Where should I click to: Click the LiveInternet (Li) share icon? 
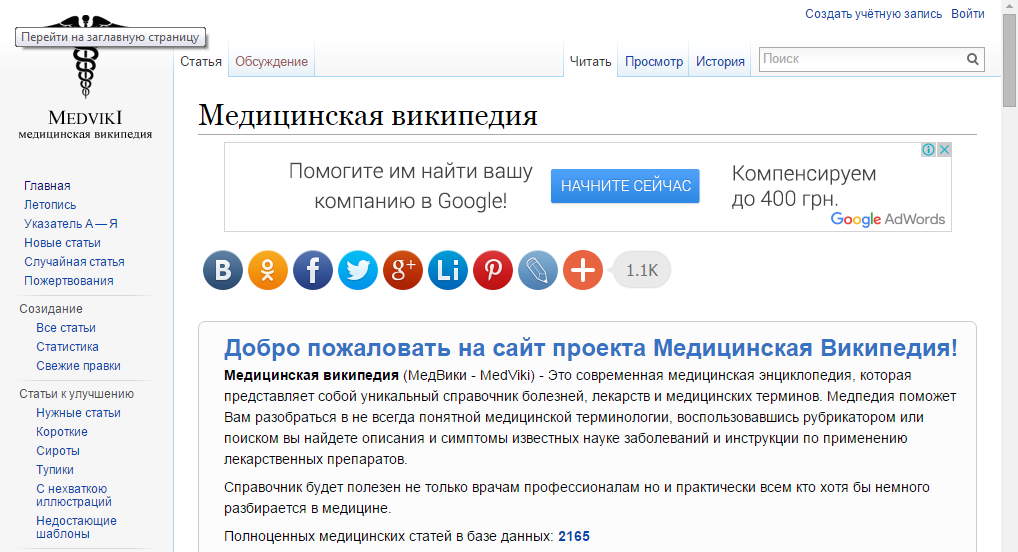pos(448,270)
